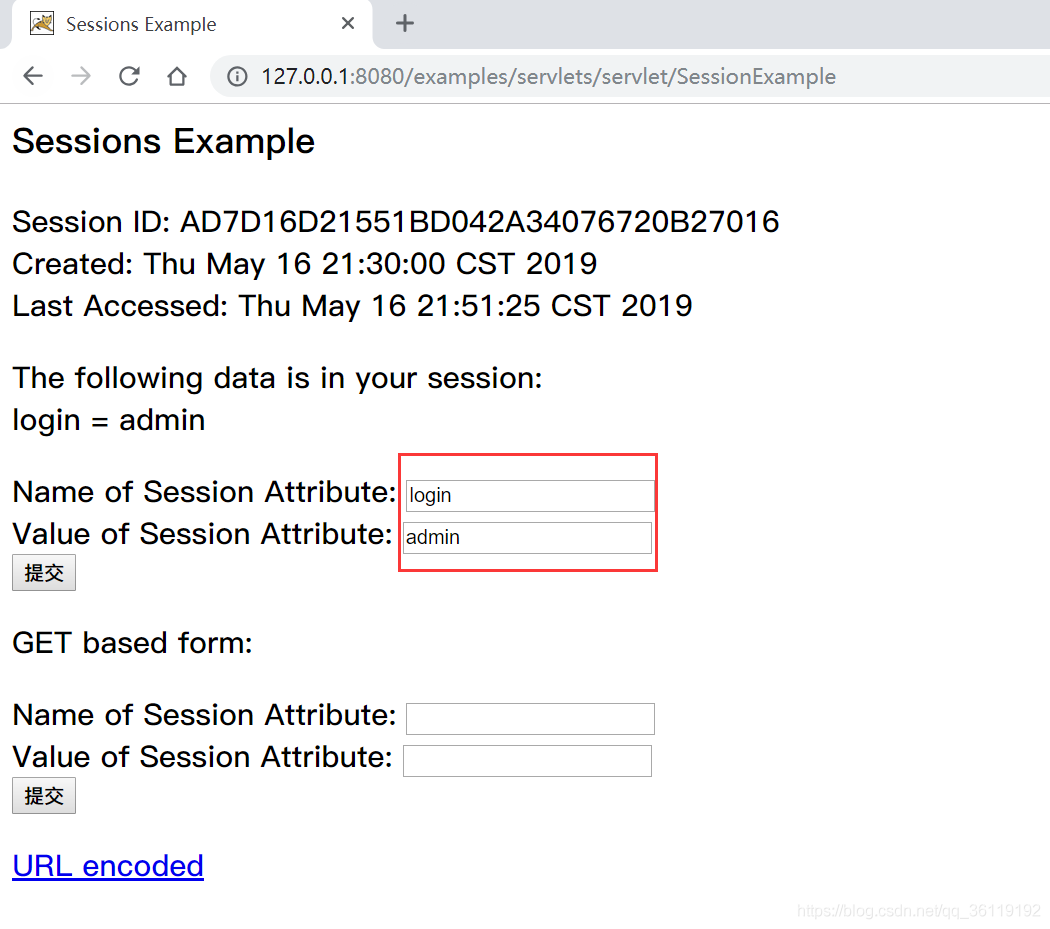Screen dimensions: 1050x929
Task: Open the browser home page
Action: 176,75
